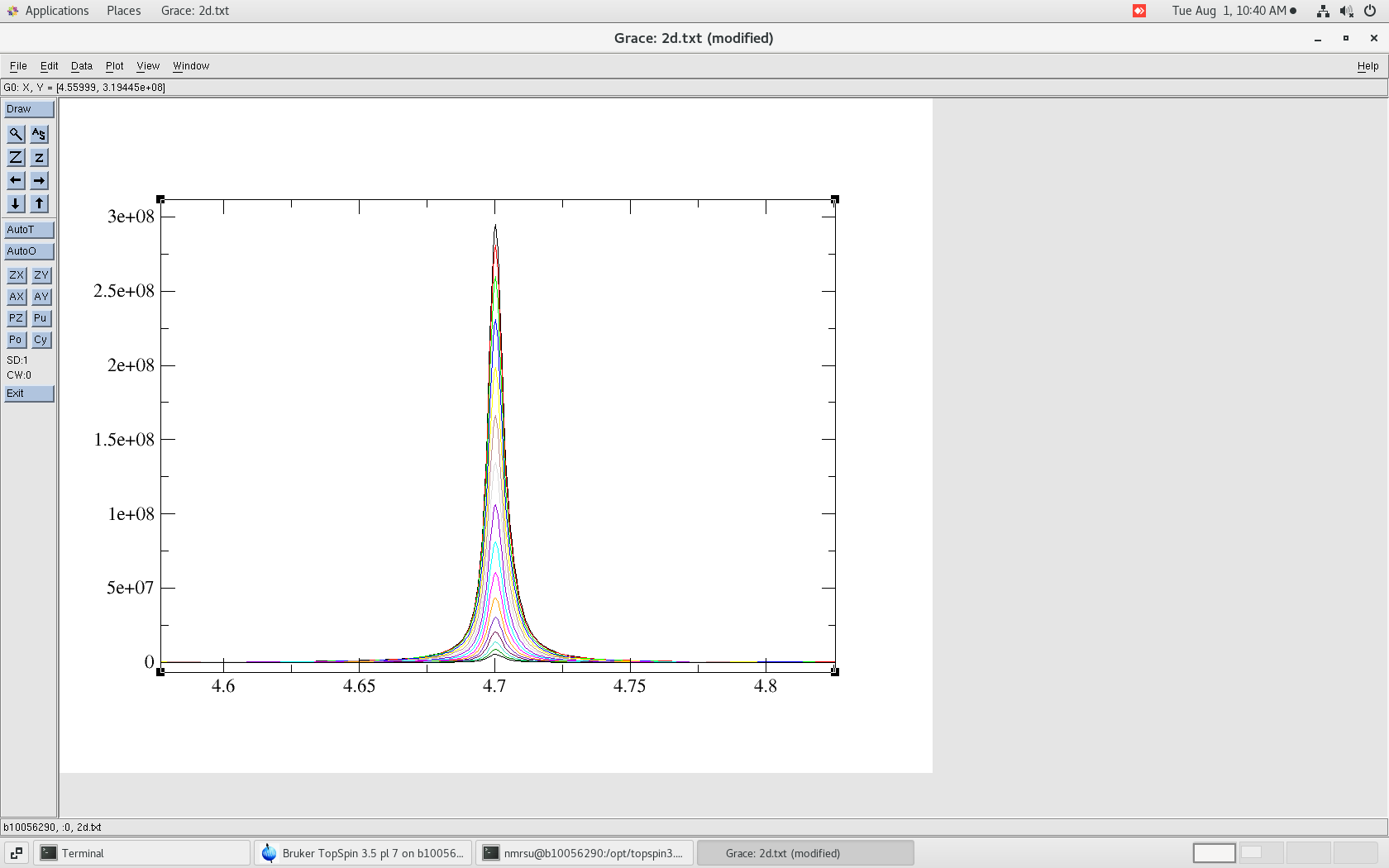Click the Cy cycle-stack button
This screenshot has height=868, width=1389.
point(41,340)
